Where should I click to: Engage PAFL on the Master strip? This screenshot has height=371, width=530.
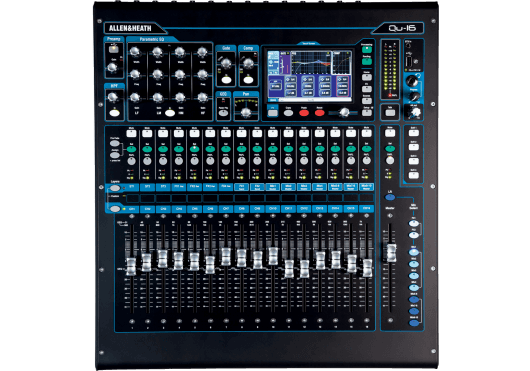(x=390, y=161)
